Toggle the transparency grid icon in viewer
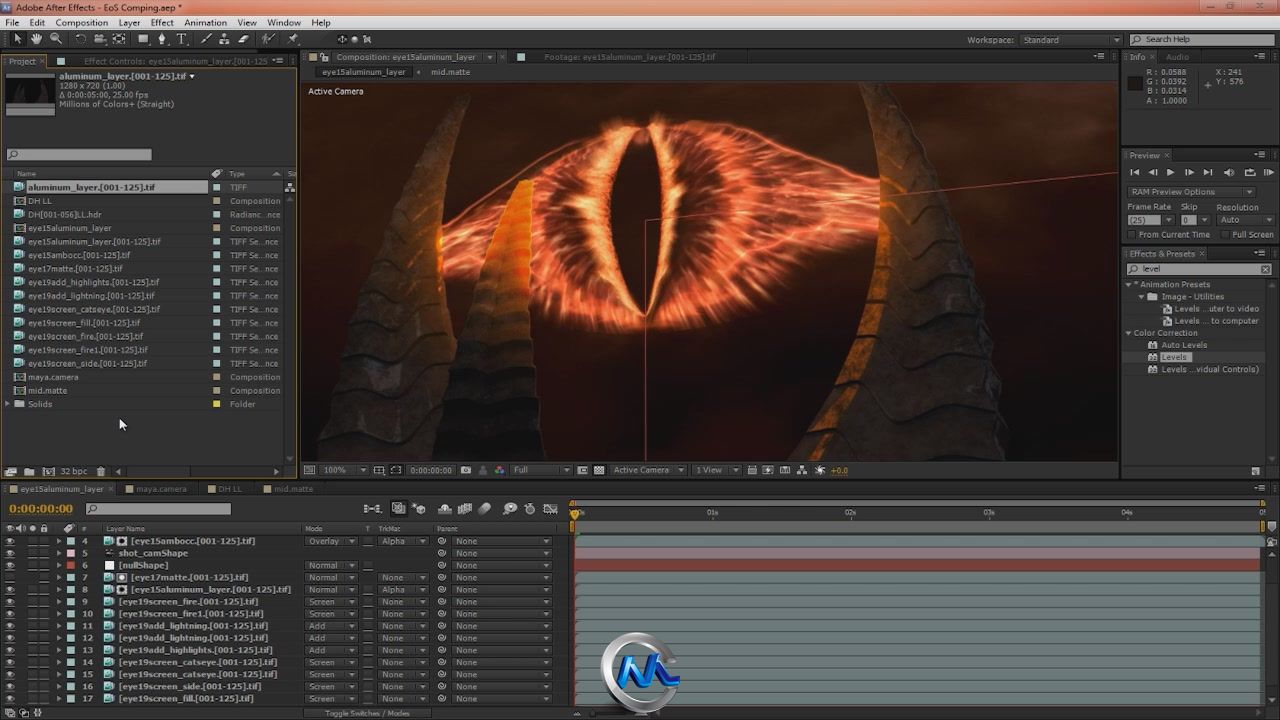The height and width of the screenshot is (720, 1280). click(599, 470)
